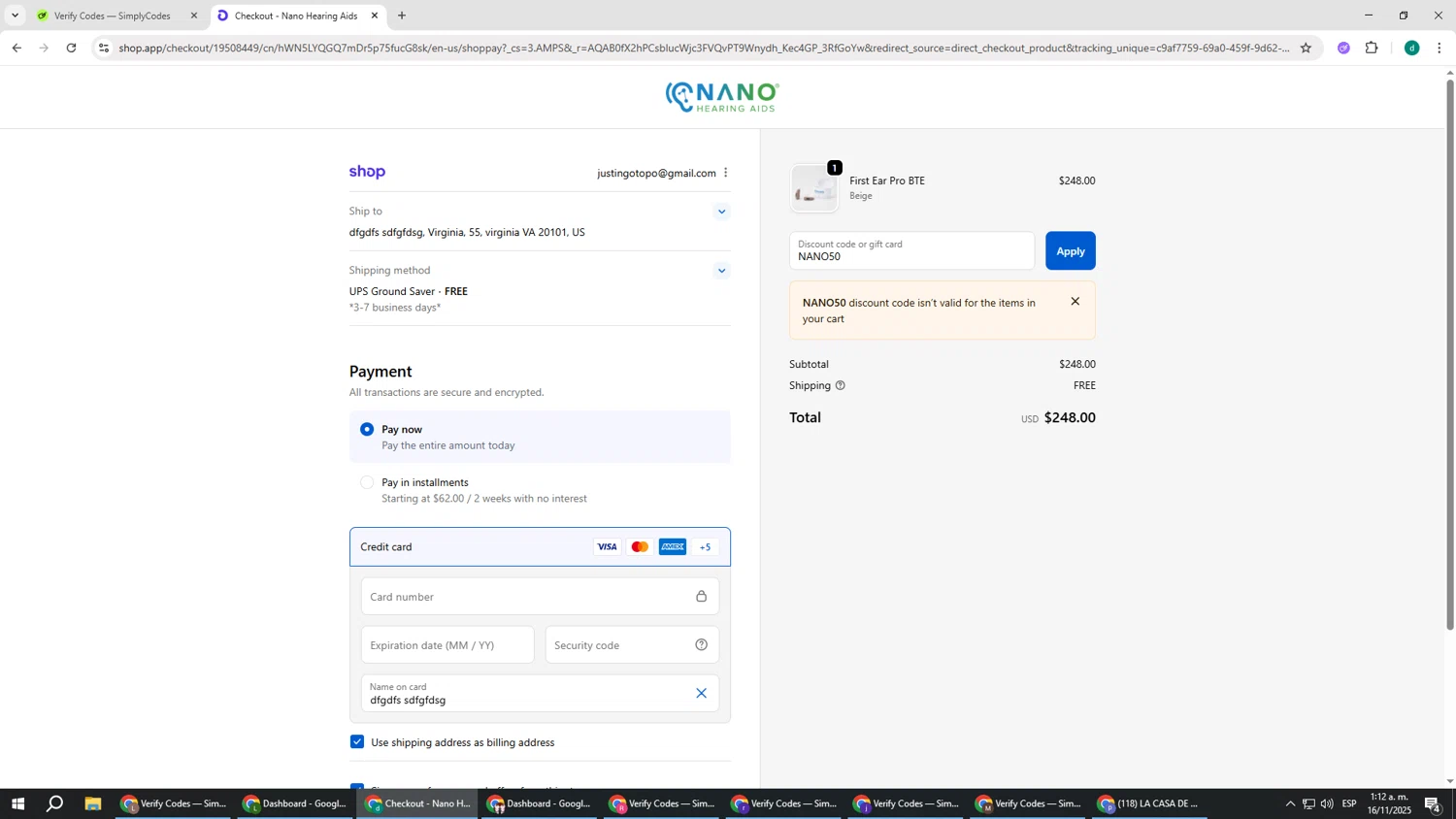Switch to Verify Codes SimplyCodes tab
This screenshot has width=1456, height=819.
tap(112, 16)
